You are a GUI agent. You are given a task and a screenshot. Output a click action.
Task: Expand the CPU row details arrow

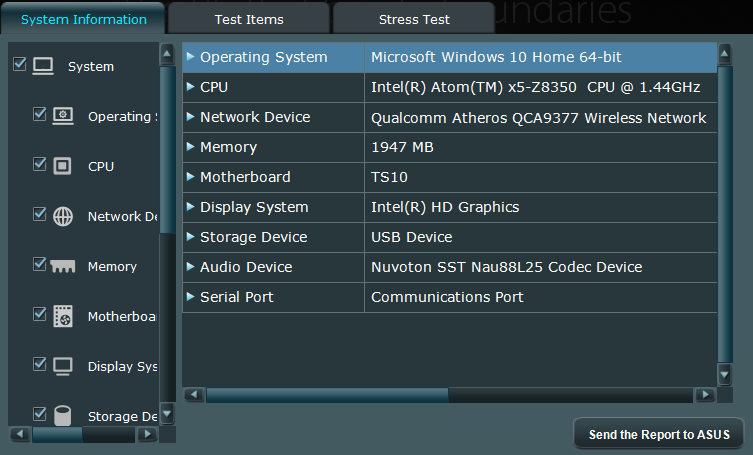[190, 87]
